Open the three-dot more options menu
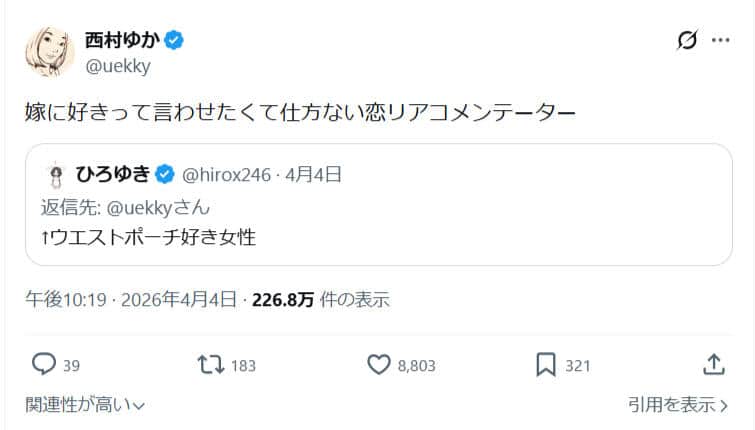755x430 pixels. click(x=720, y=41)
